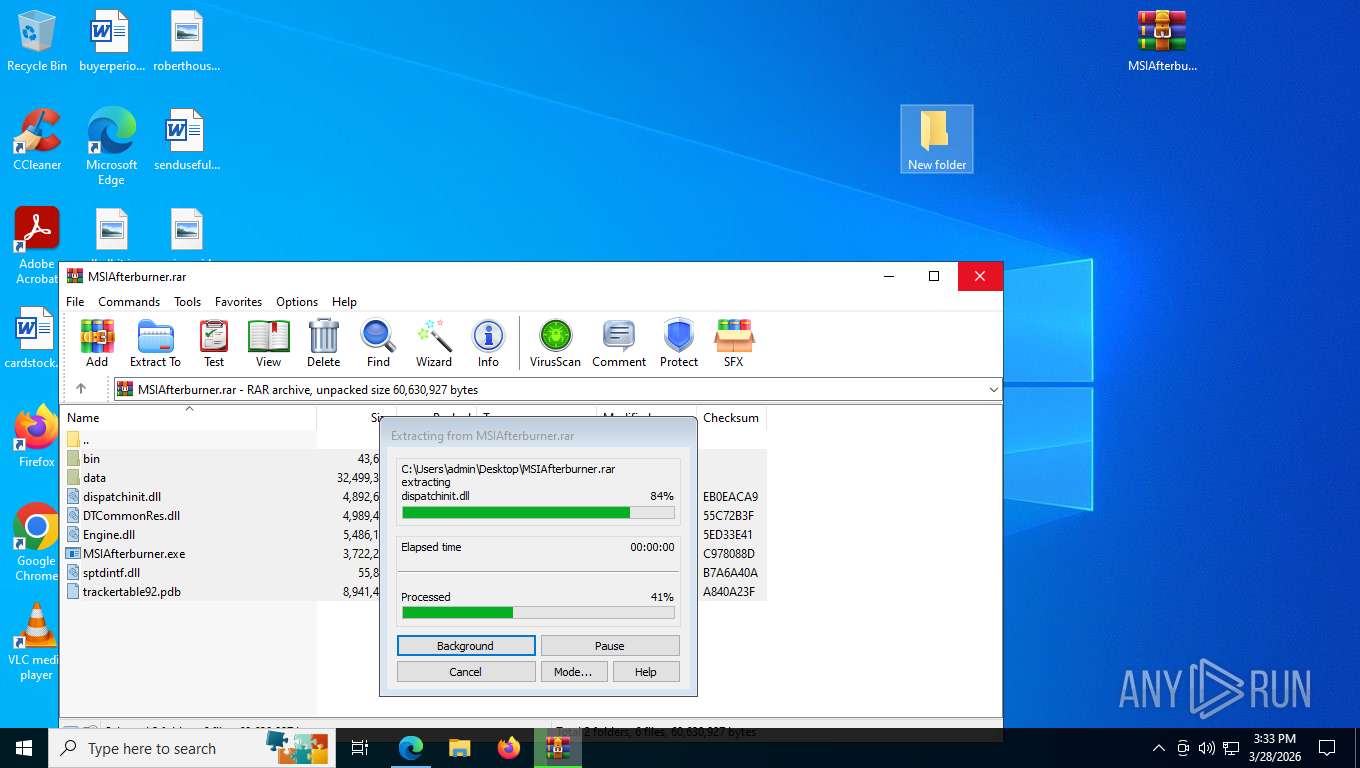Click the volume icon in system tray
The width and height of the screenshot is (1360, 768).
coord(1206,748)
